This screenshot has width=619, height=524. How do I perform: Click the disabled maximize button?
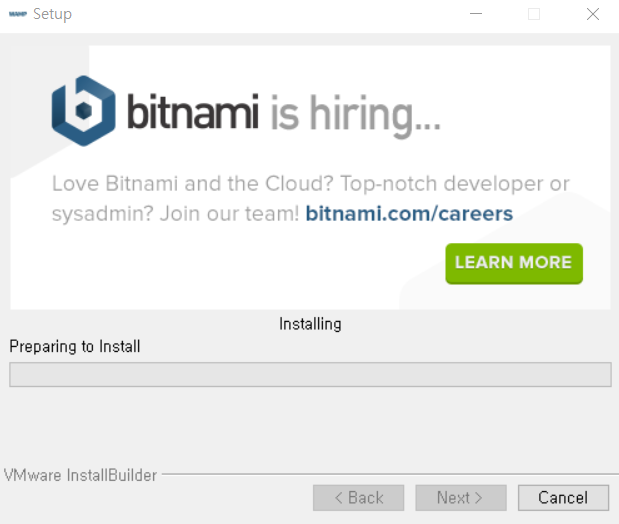point(534,14)
